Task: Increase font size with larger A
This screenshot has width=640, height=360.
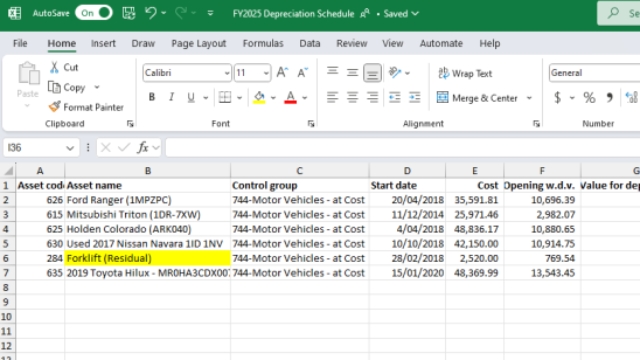Action: (282, 73)
